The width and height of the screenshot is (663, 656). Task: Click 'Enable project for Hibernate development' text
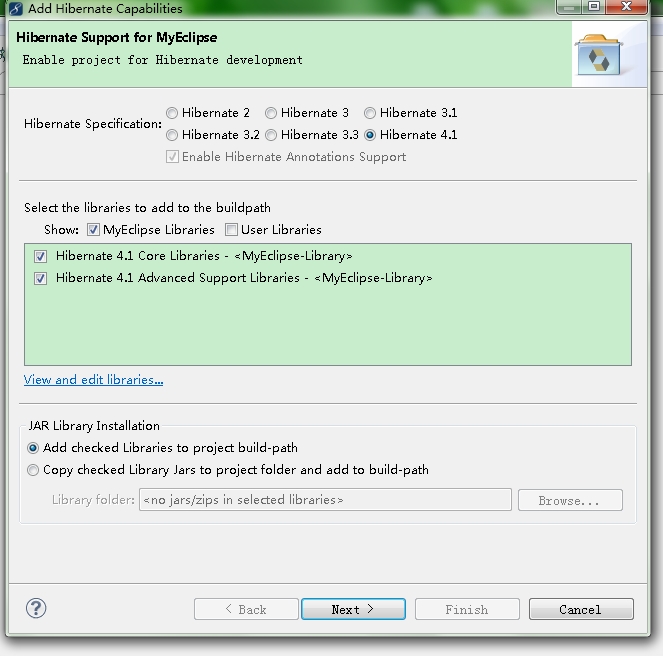click(162, 60)
